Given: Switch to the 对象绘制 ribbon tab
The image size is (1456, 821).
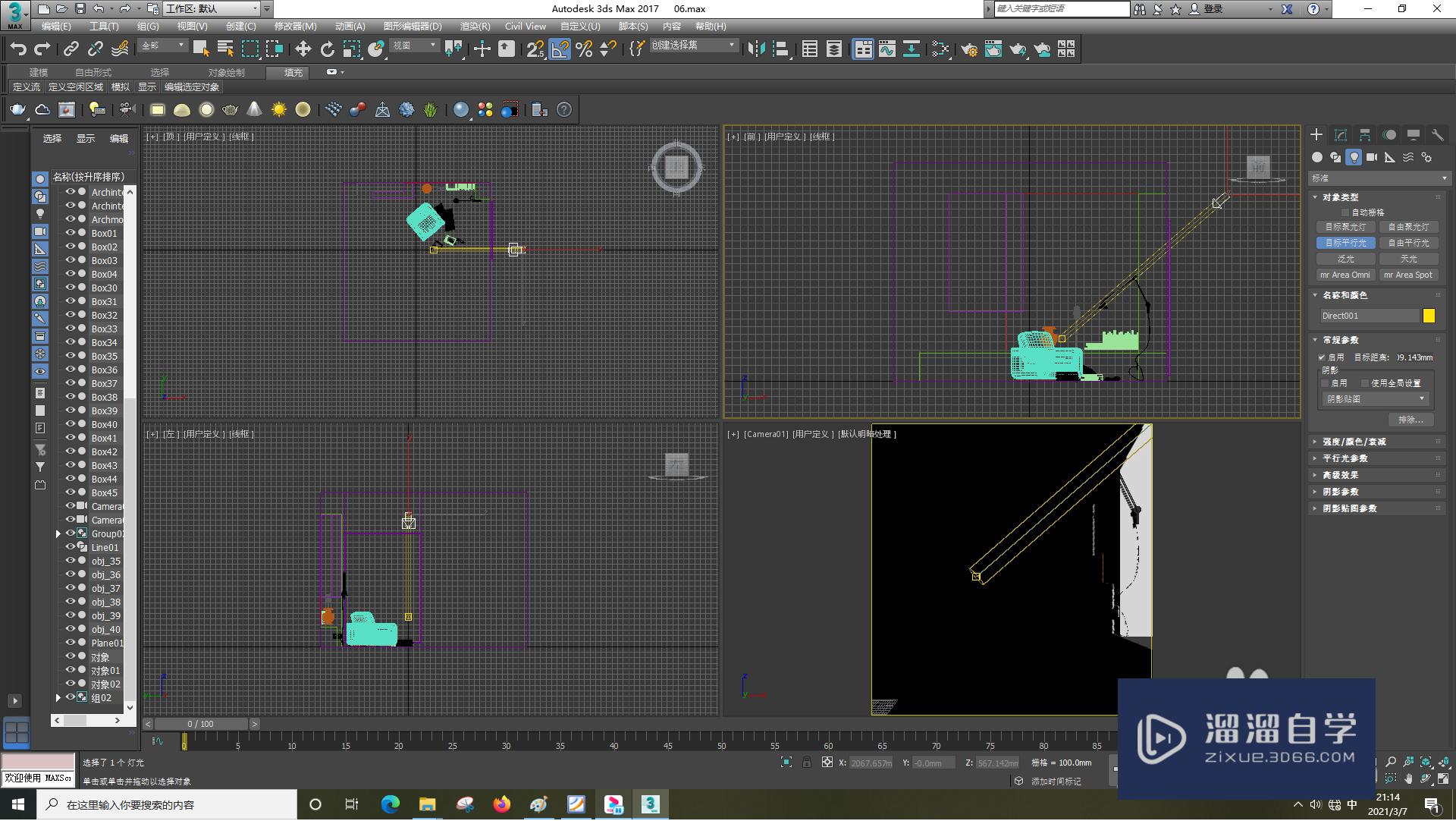Looking at the screenshot, I should [x=226, y=73].
